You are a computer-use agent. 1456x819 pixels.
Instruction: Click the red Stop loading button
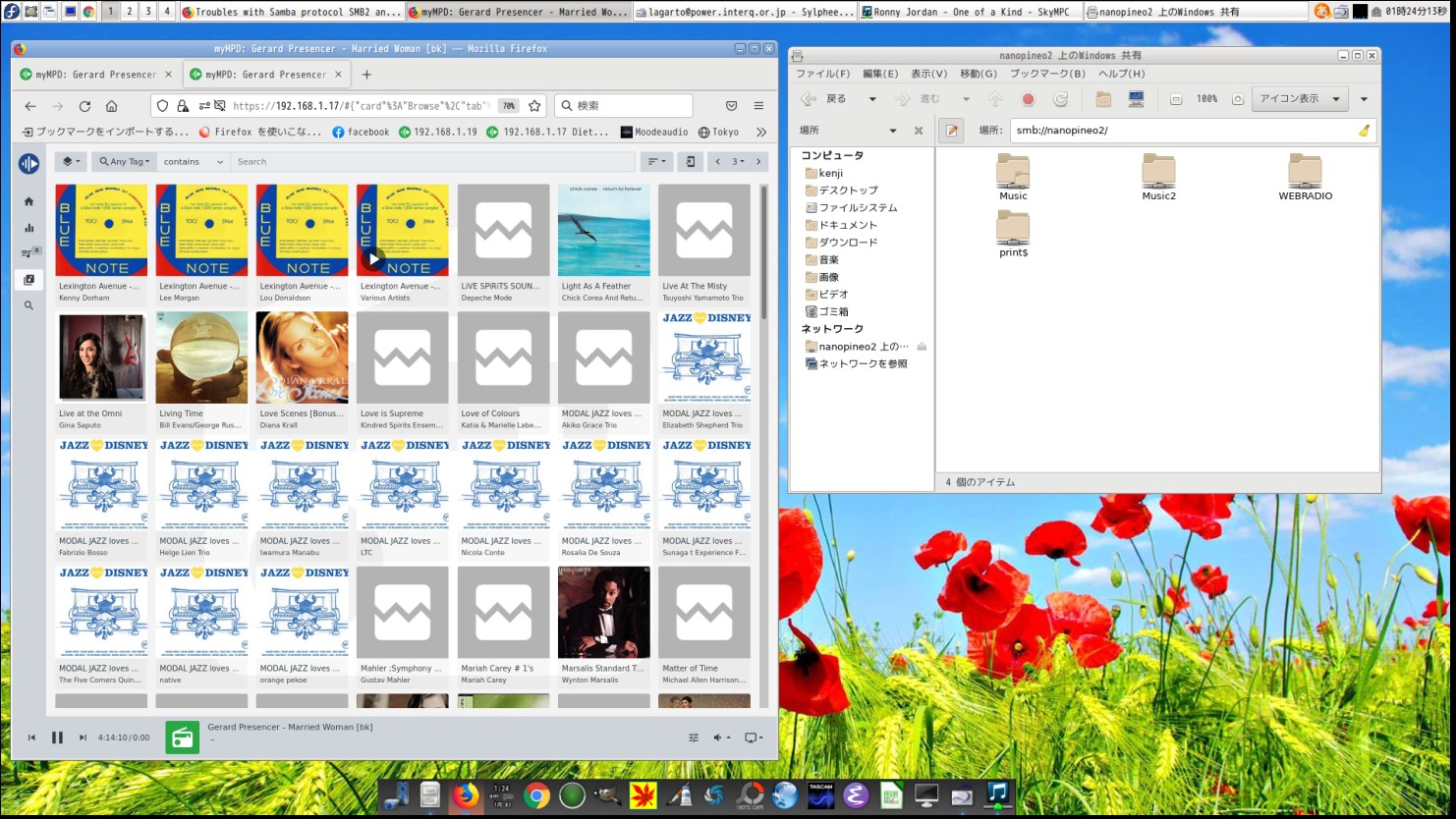tap(1028, 99)
